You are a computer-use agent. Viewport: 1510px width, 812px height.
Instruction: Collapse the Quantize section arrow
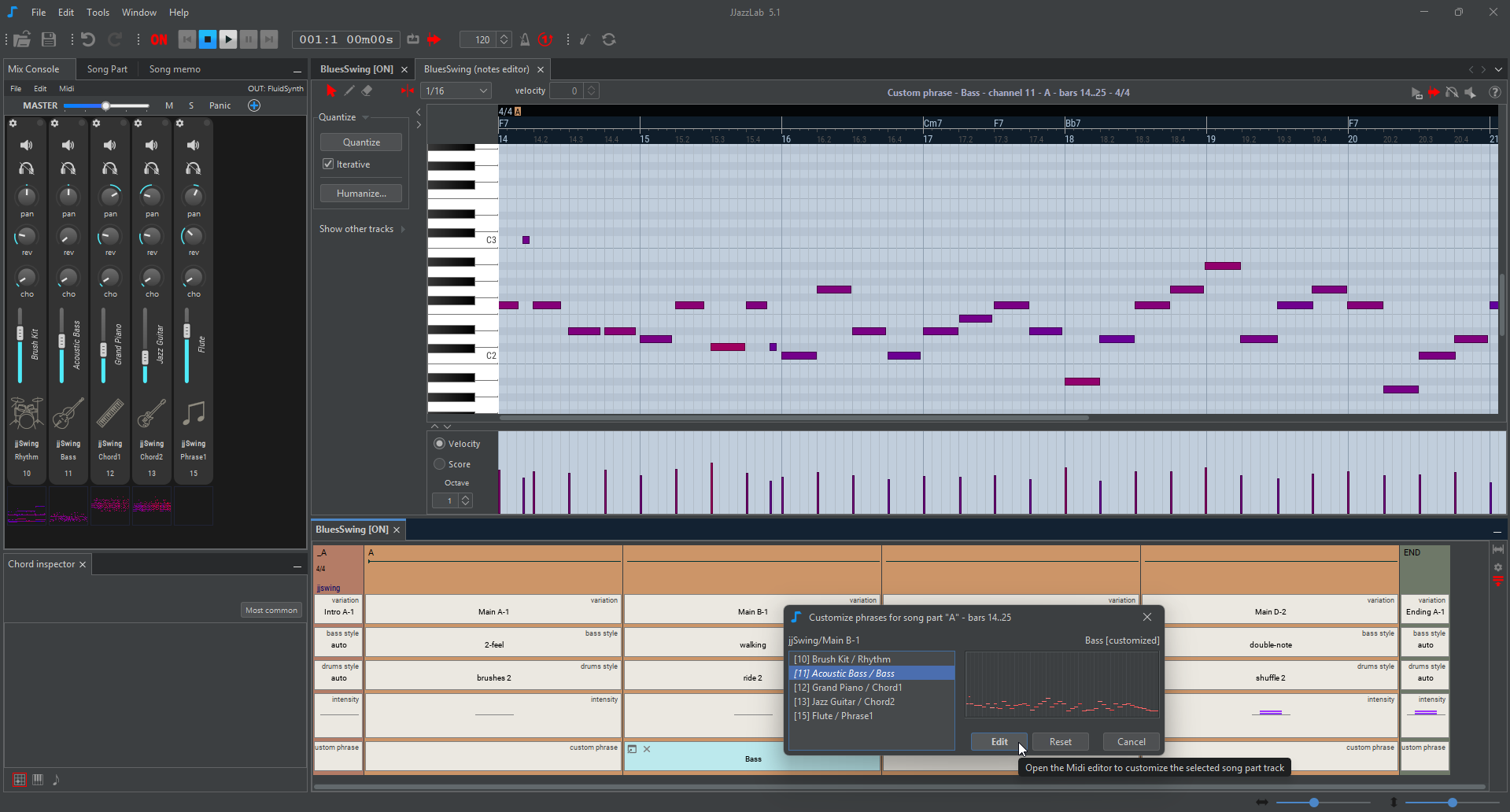366,117
